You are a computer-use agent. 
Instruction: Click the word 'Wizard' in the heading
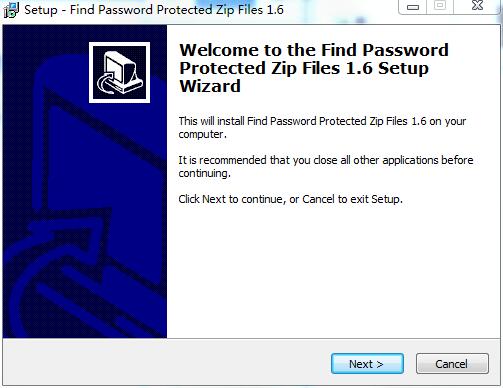(x=210, y=86)
